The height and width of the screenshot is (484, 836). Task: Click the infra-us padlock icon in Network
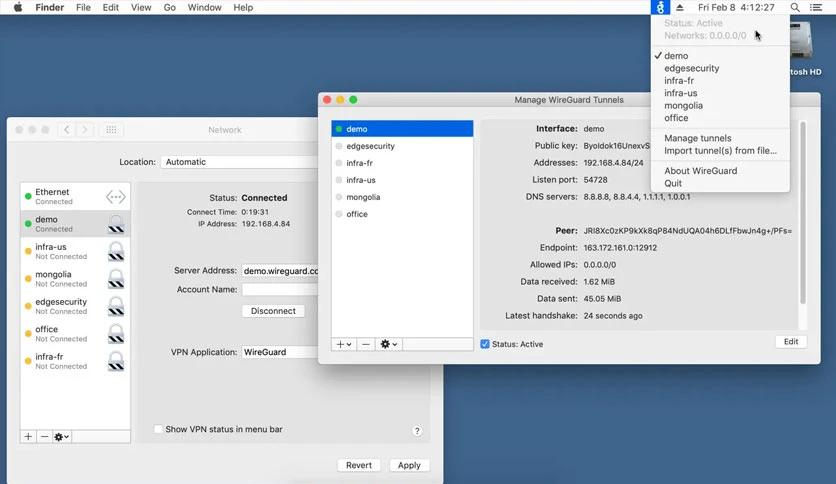coord(116,252)
